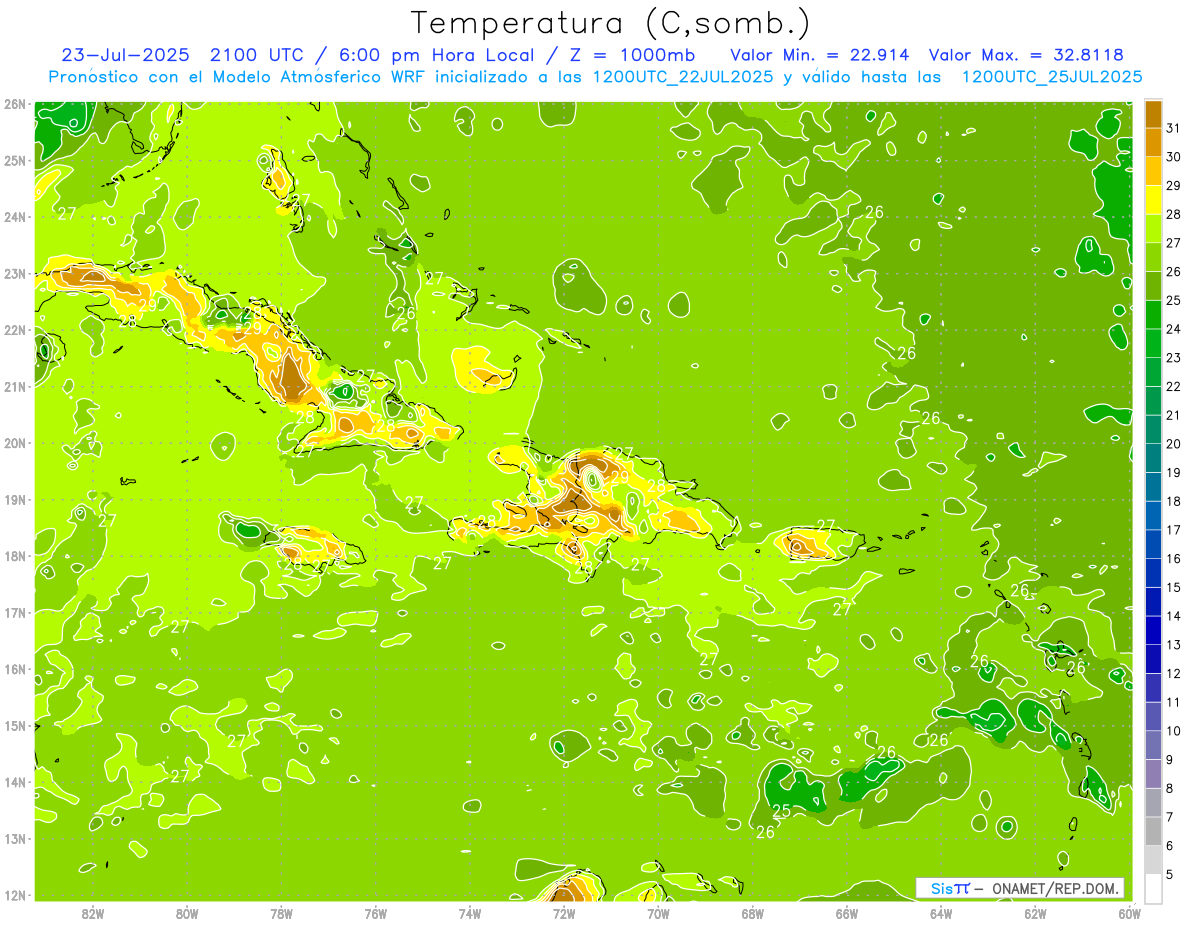Click the "1200UTC_25JUL2025" valid-until time

(x=1052, y=77)
